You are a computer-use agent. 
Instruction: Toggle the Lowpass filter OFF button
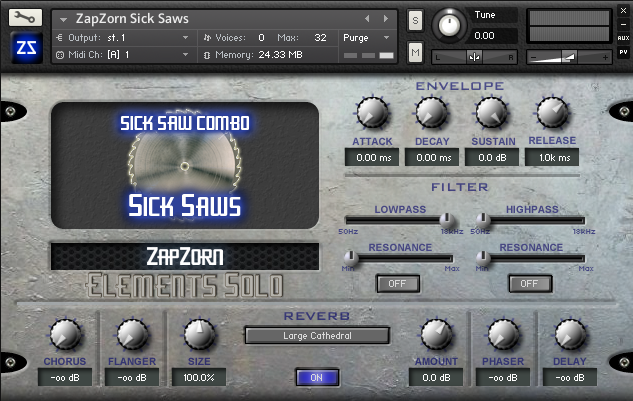coord(398,284)
